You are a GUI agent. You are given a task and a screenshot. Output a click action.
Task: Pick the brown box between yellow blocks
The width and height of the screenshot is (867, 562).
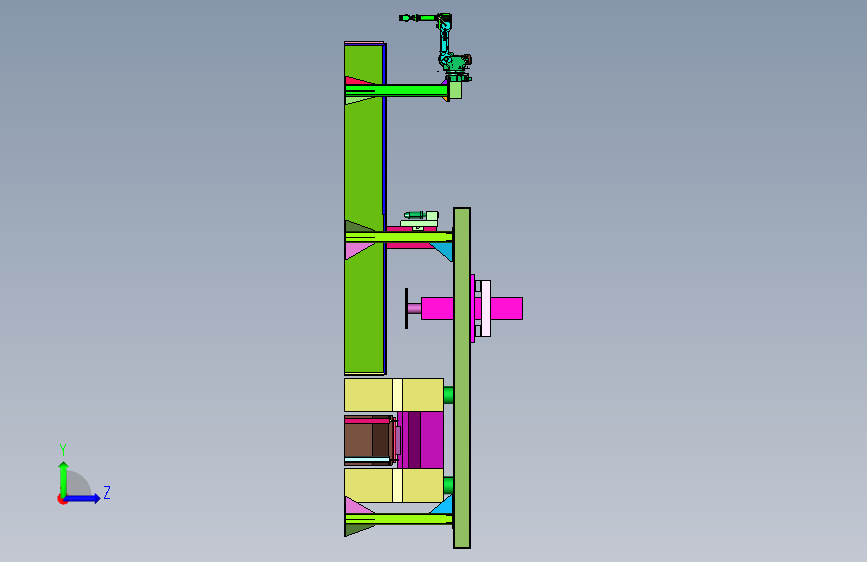click(367, 440)
